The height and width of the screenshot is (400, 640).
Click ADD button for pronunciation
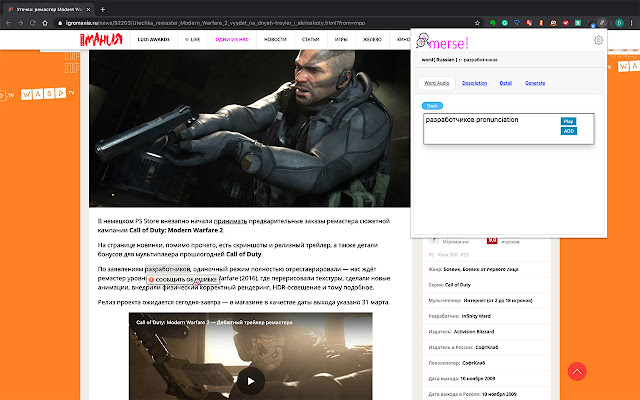(x=569, y=131)
